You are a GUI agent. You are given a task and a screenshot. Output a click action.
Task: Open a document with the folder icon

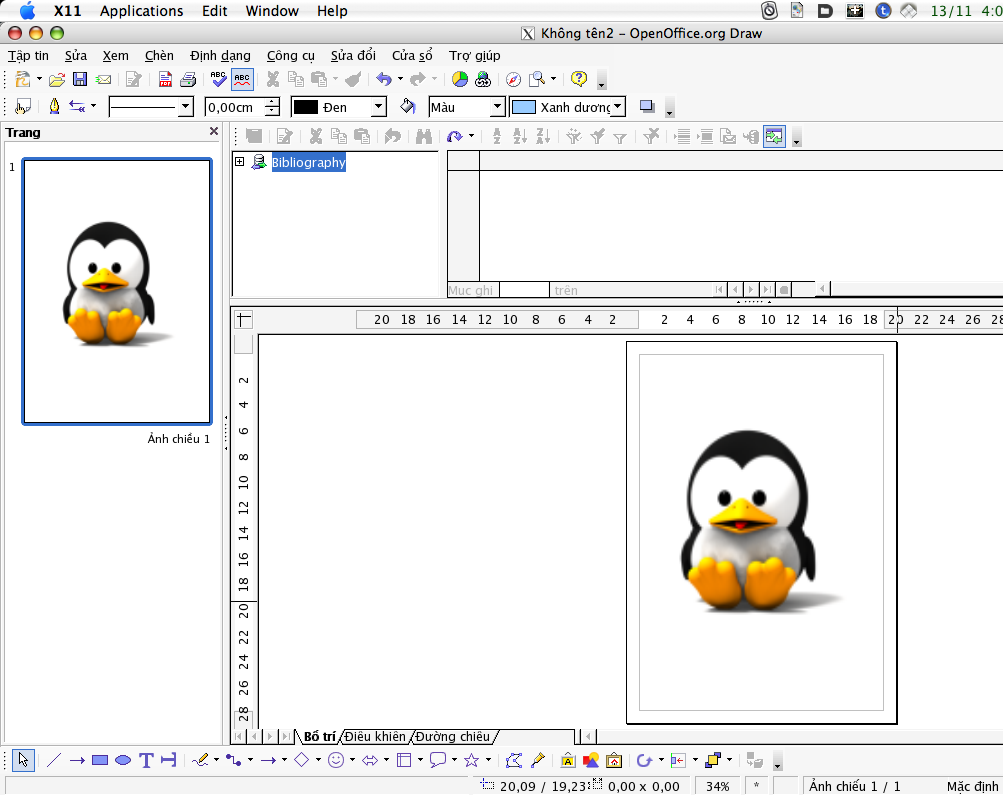(56, 79)
